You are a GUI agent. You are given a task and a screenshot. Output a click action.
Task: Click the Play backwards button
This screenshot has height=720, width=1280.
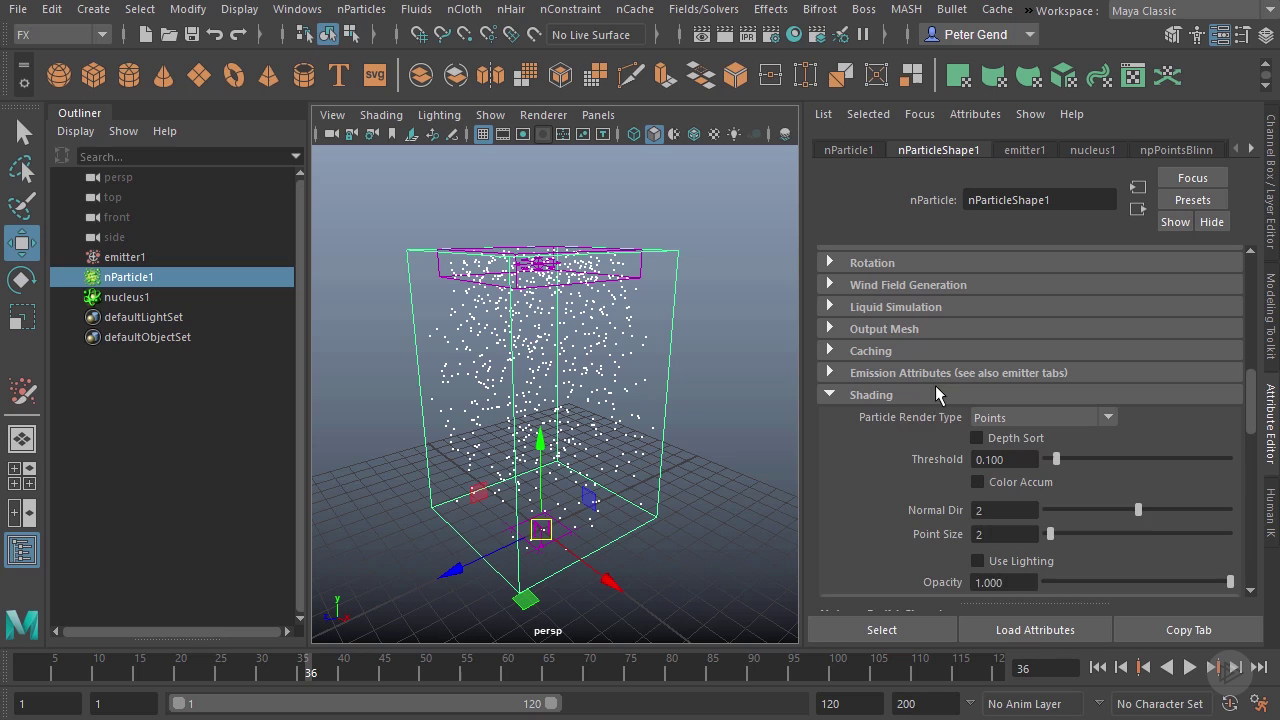pos(1167,667)
